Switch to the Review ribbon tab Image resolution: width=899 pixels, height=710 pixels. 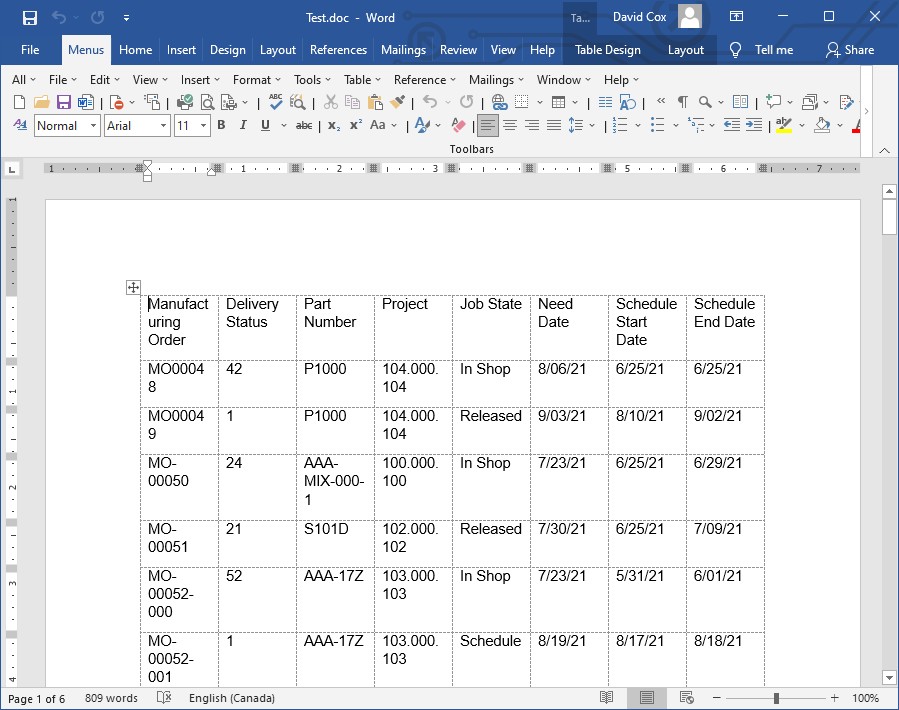tap(458, 50)
